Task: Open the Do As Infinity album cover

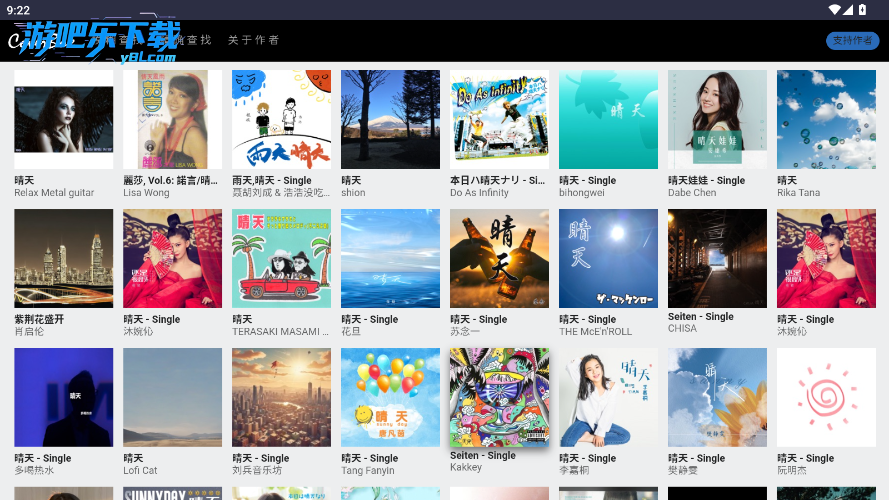Action: click(499, 120)
